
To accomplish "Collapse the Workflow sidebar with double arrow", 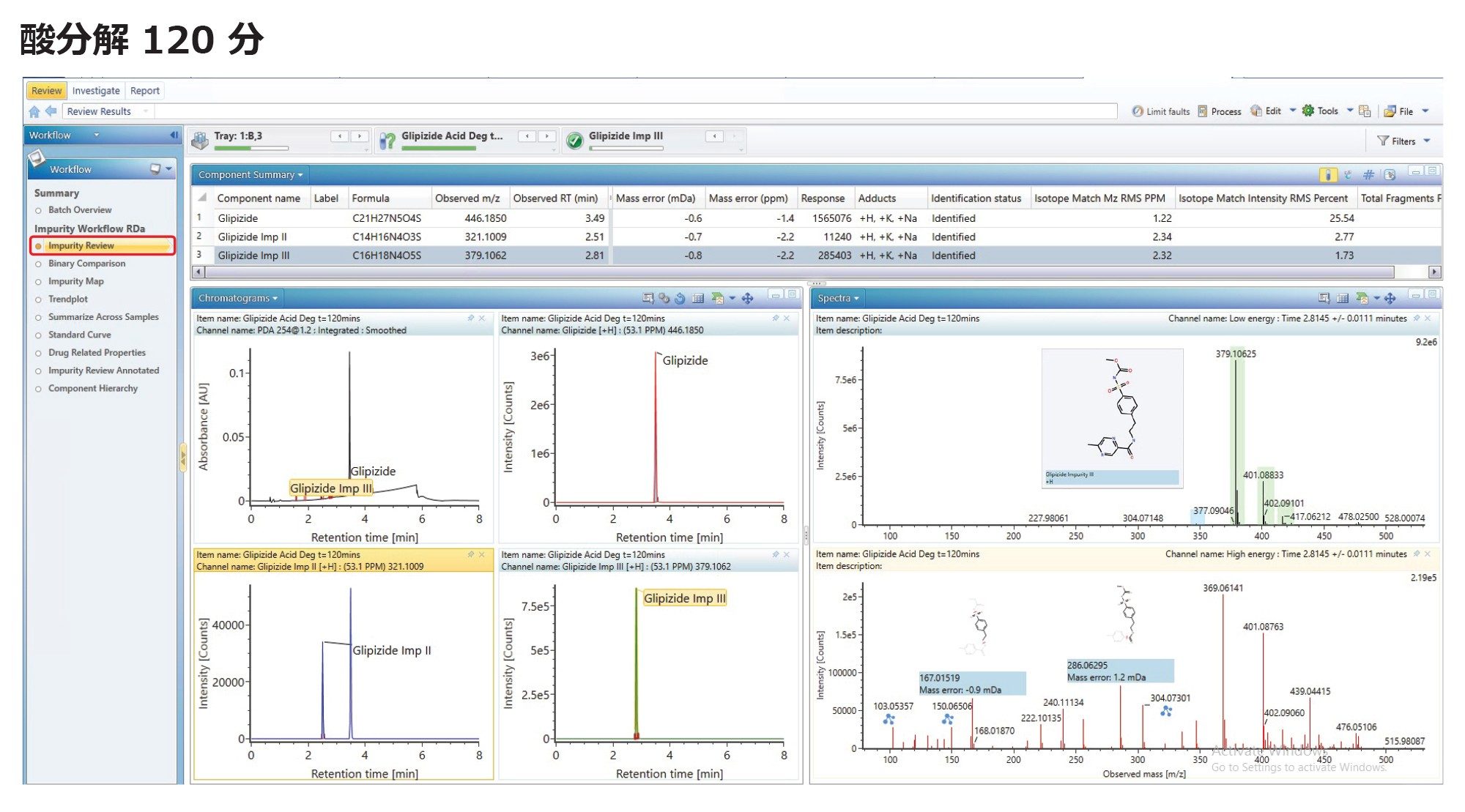I will 174,135.
